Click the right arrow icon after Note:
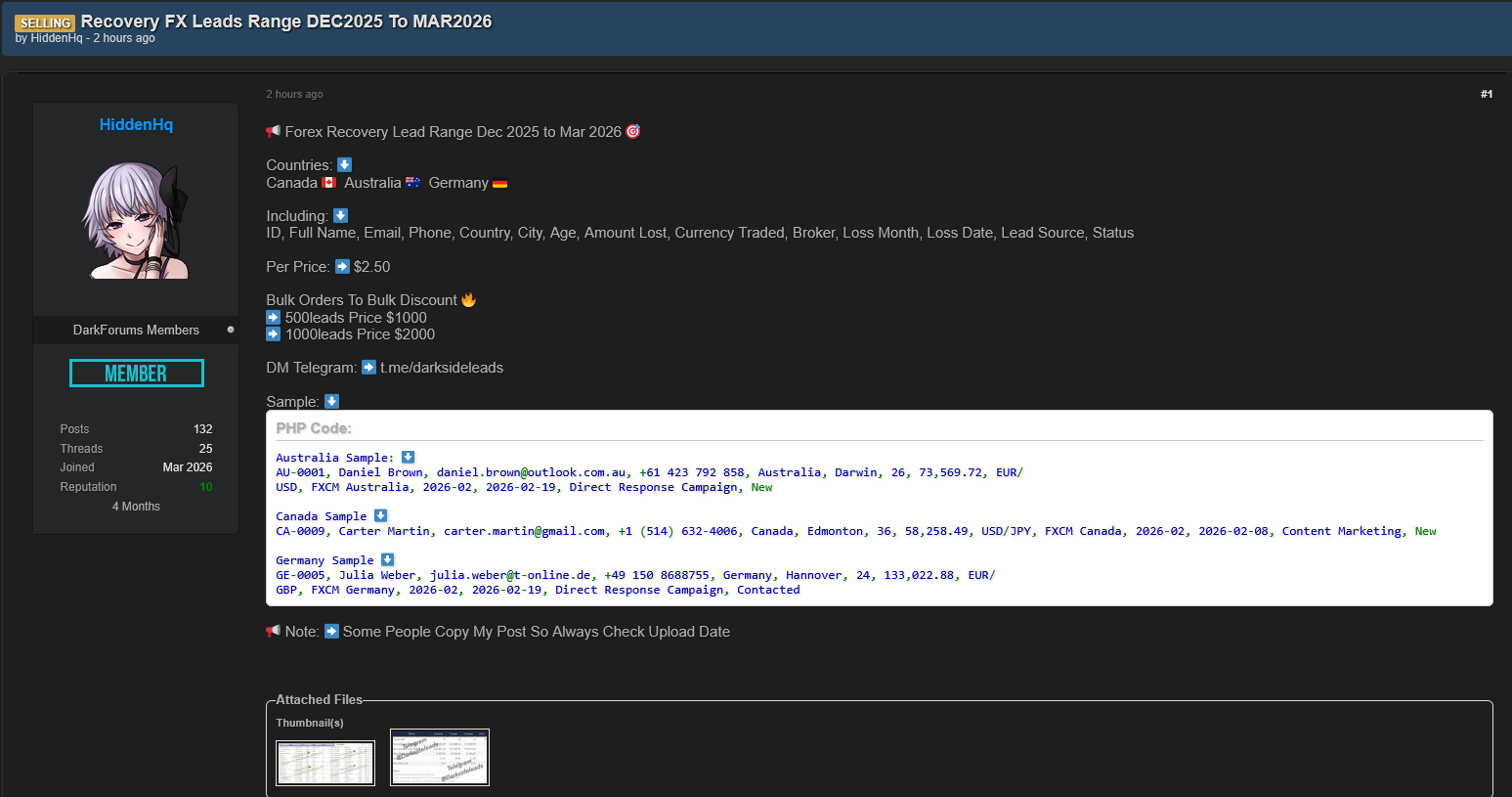 (x=331, y=631)
